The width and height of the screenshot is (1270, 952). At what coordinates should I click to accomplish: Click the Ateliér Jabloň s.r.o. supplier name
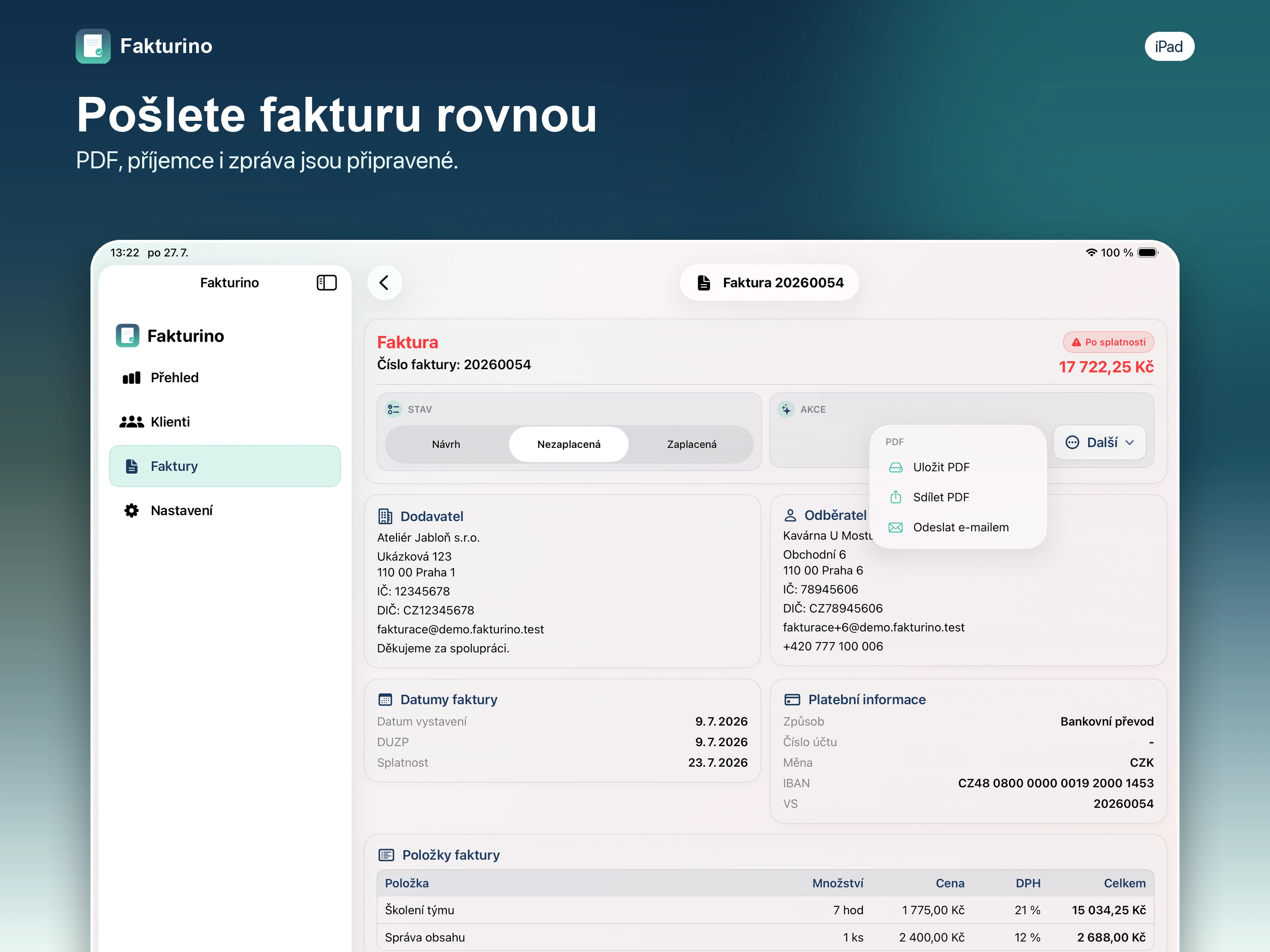pyautogui.click(x=428, y=538)
